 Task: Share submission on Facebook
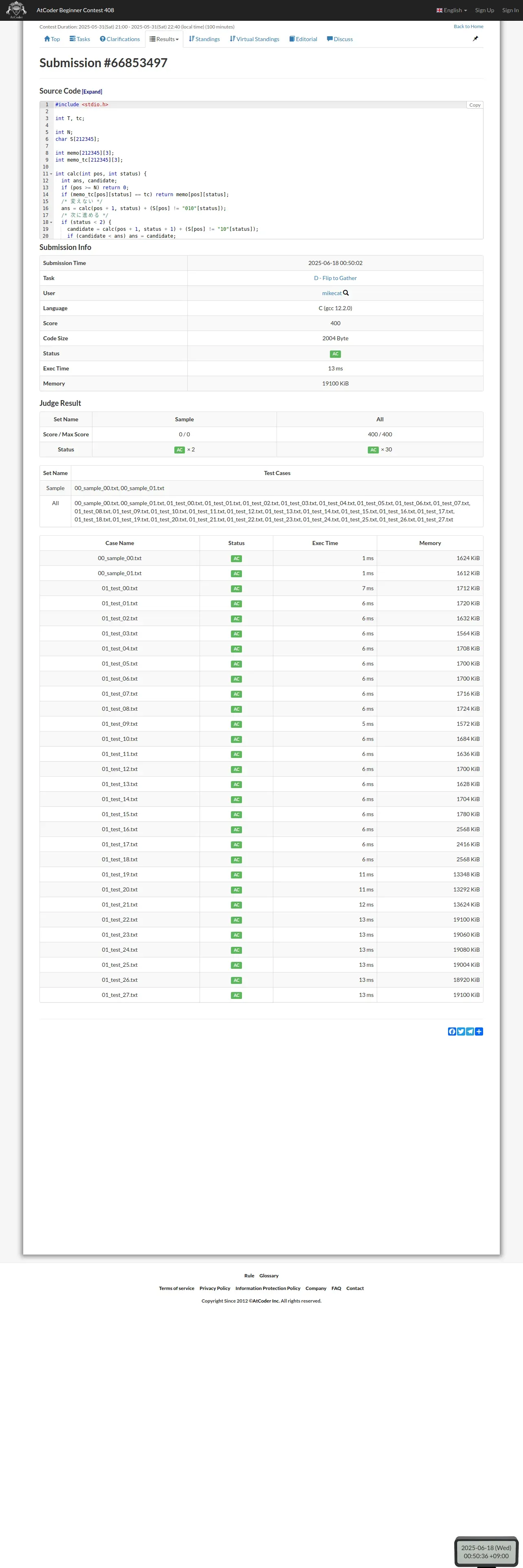pos(452,1031)
